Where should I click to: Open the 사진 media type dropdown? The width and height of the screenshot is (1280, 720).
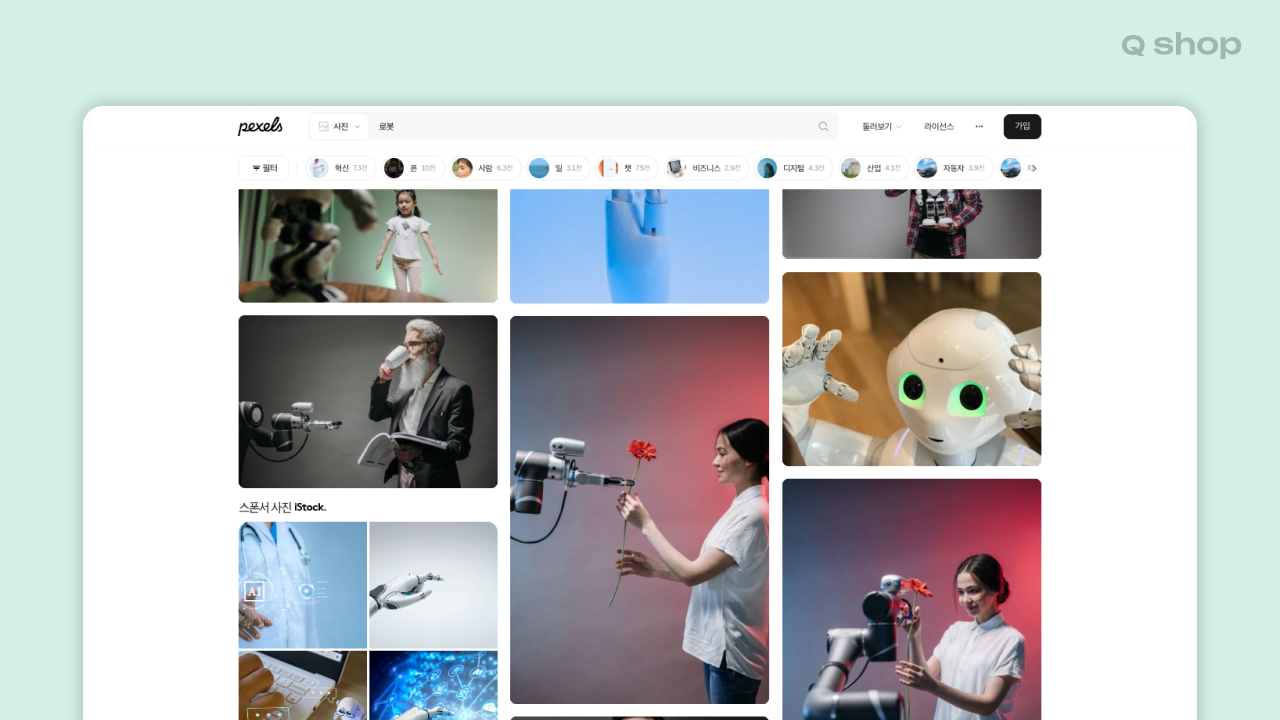[339, 127]
